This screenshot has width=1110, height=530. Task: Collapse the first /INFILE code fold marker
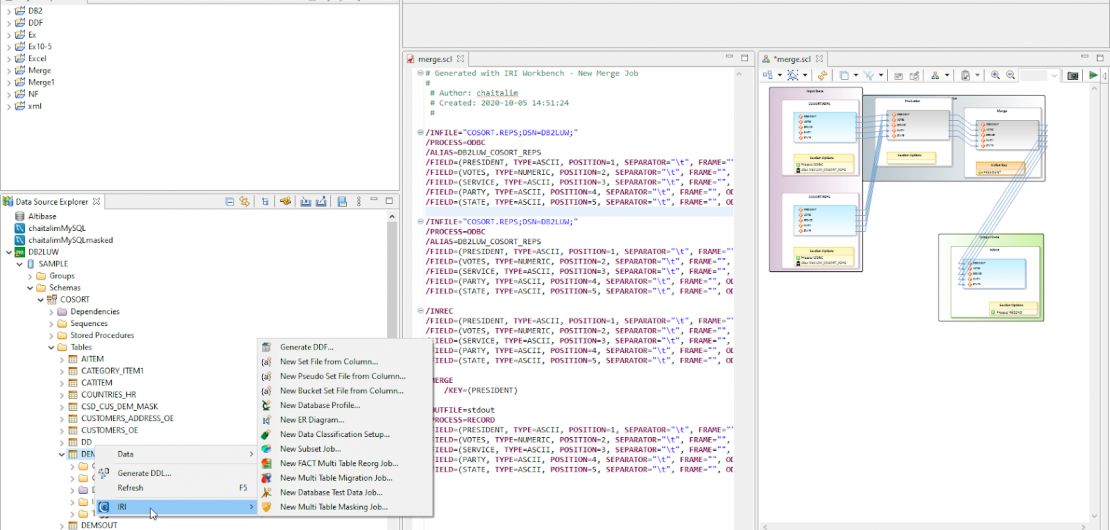pos(422,132)
